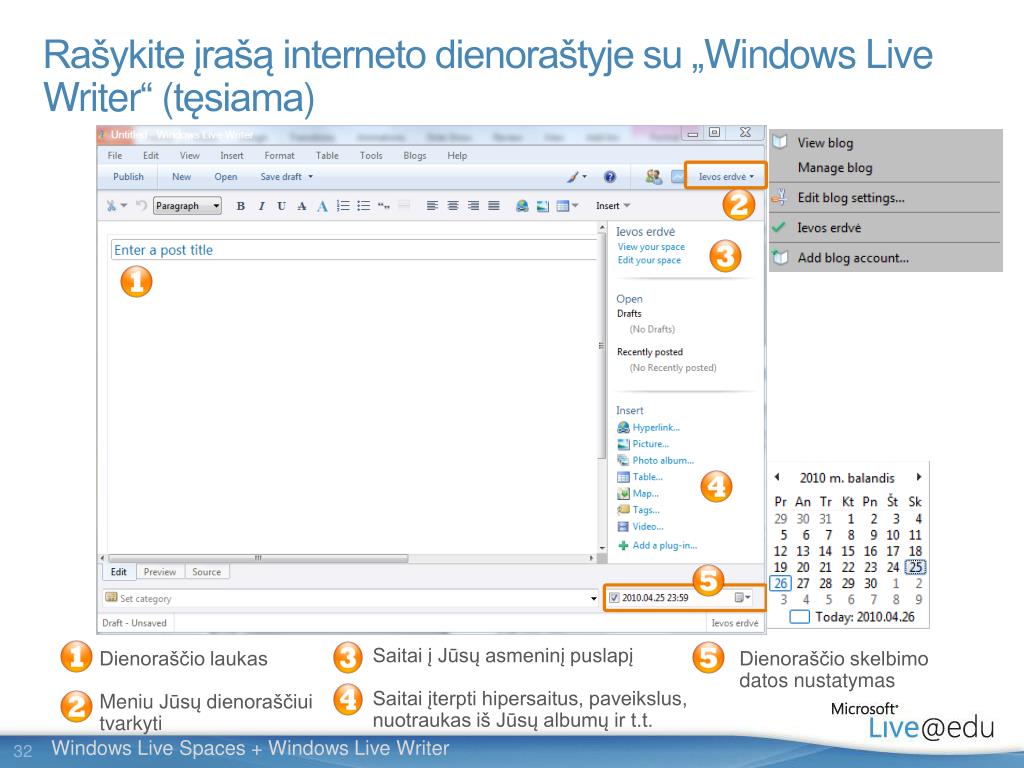Open the View your space link
The height and width of the screenshot is (768, 1024).
[651, 247]
